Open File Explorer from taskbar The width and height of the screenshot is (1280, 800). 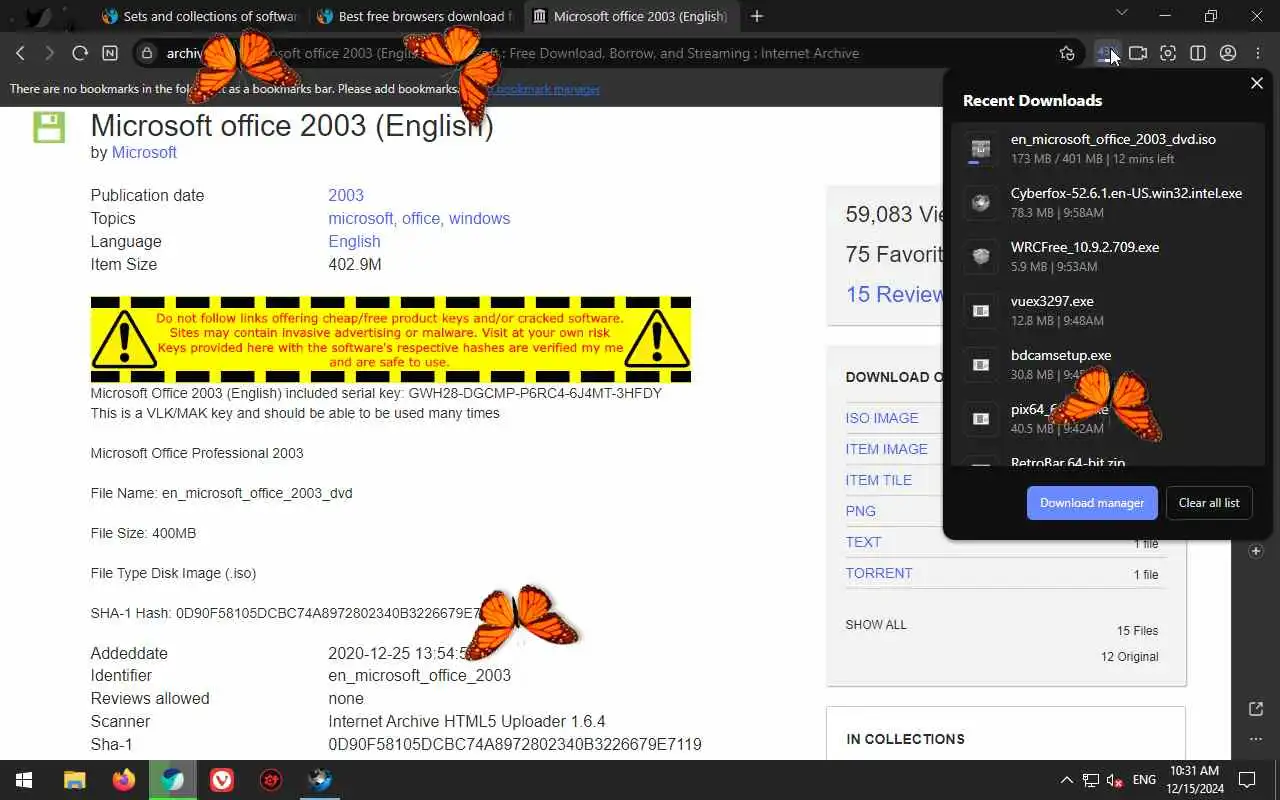pyautogui.click(x=75, y=780)
